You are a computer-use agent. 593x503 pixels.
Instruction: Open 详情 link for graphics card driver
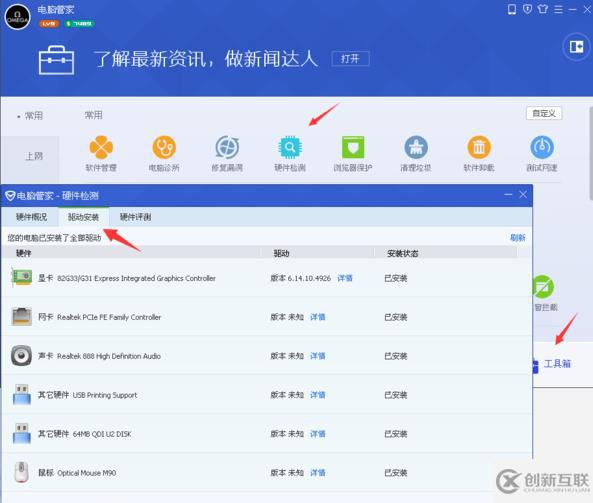(x=345, y=278)
